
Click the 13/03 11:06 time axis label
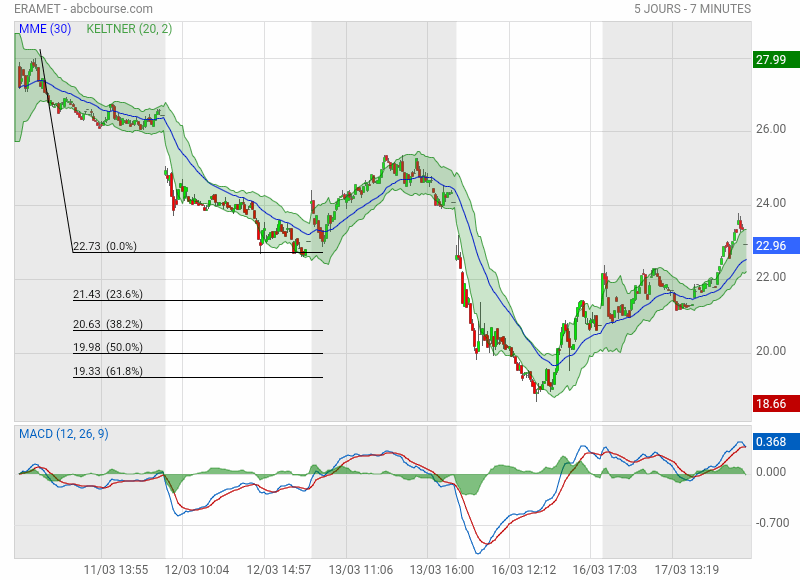(361, 570)
